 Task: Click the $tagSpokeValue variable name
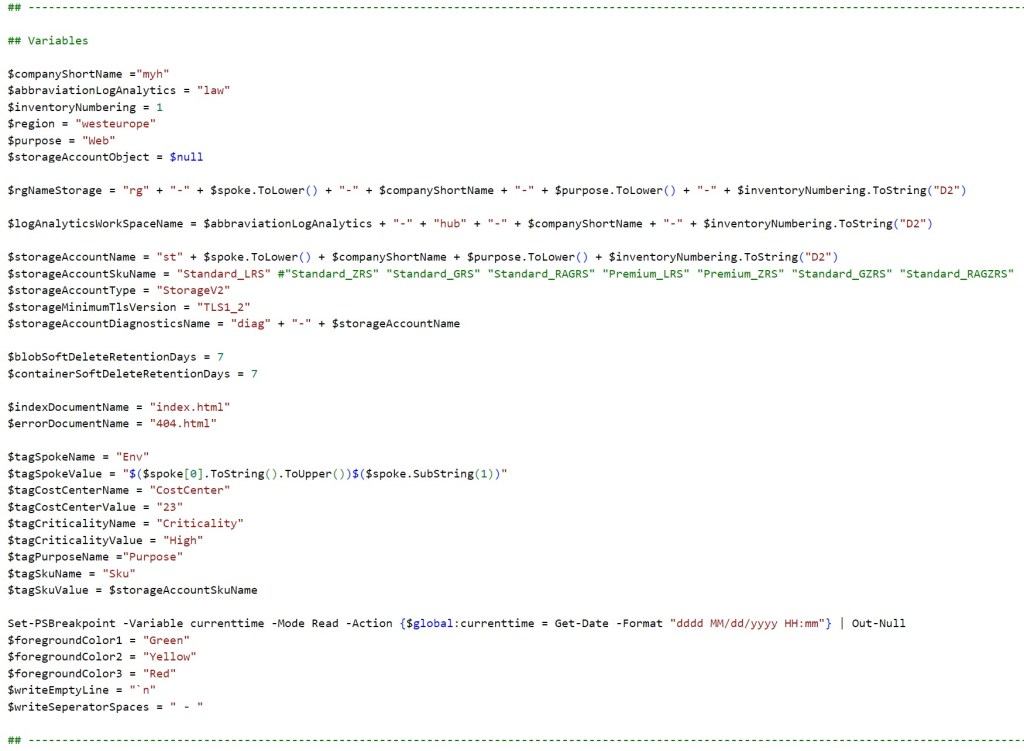(54, 473)
